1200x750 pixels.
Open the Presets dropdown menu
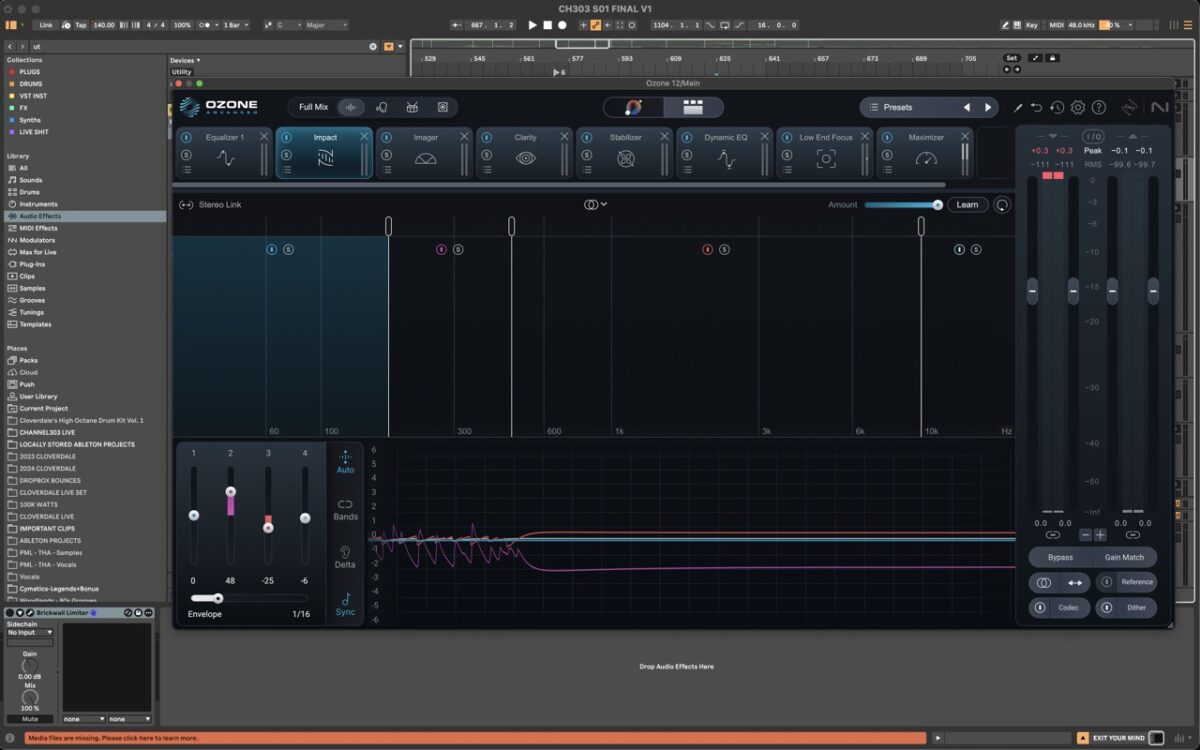pyautogui.click(x=897, y=107)
